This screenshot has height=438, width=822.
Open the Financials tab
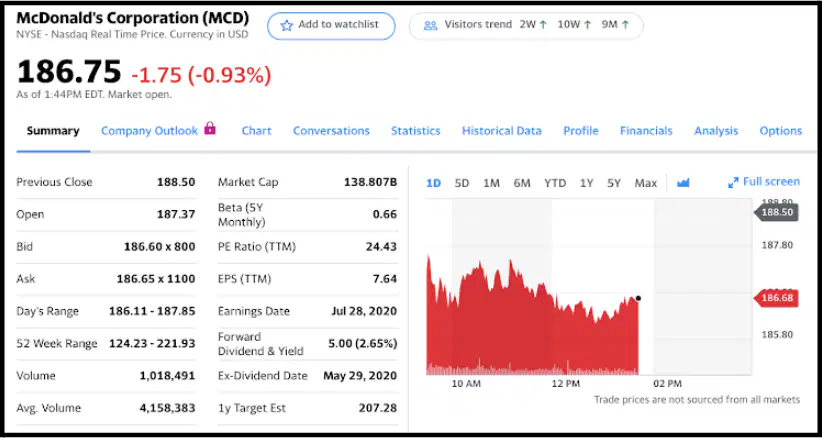[x=646, y=131]
